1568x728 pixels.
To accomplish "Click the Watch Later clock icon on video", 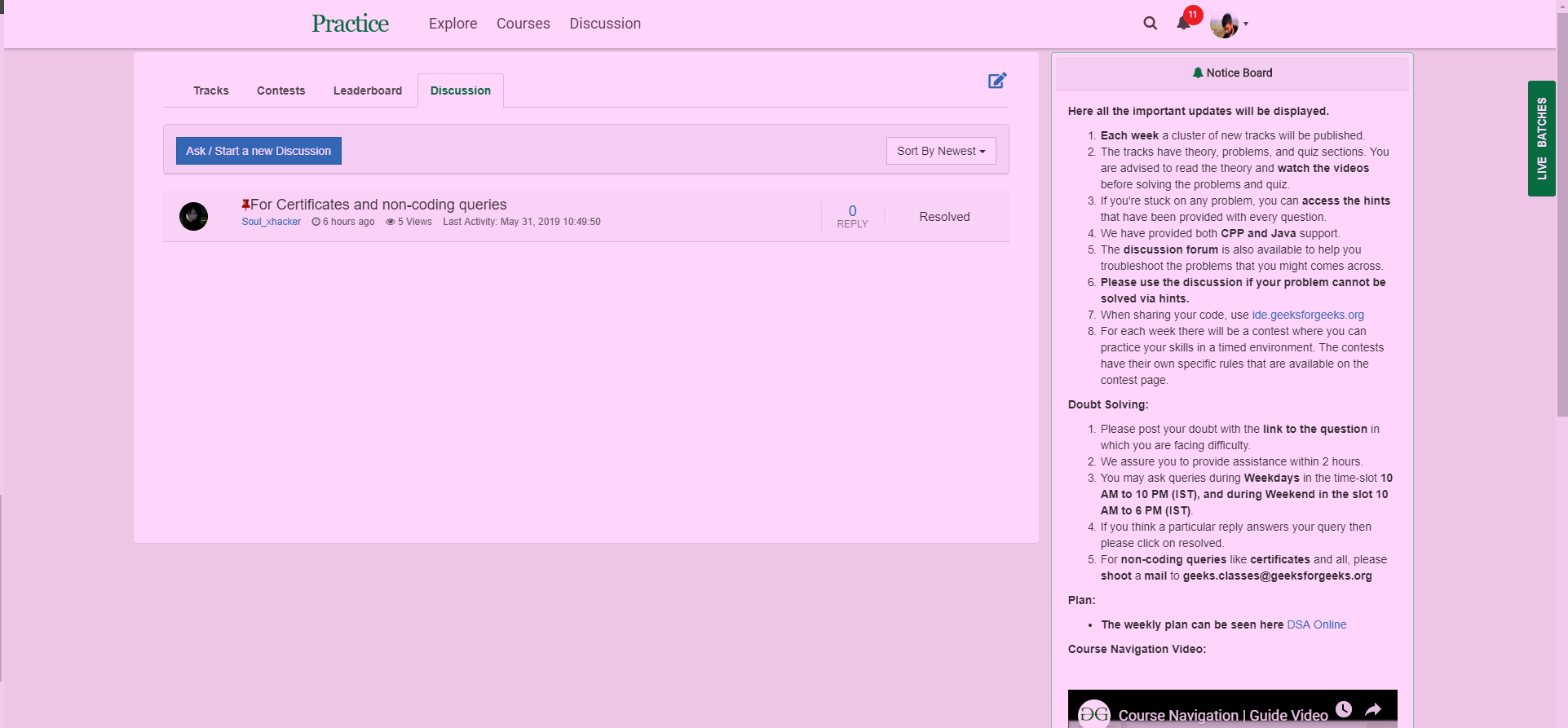I will [x=1344, y=709].
